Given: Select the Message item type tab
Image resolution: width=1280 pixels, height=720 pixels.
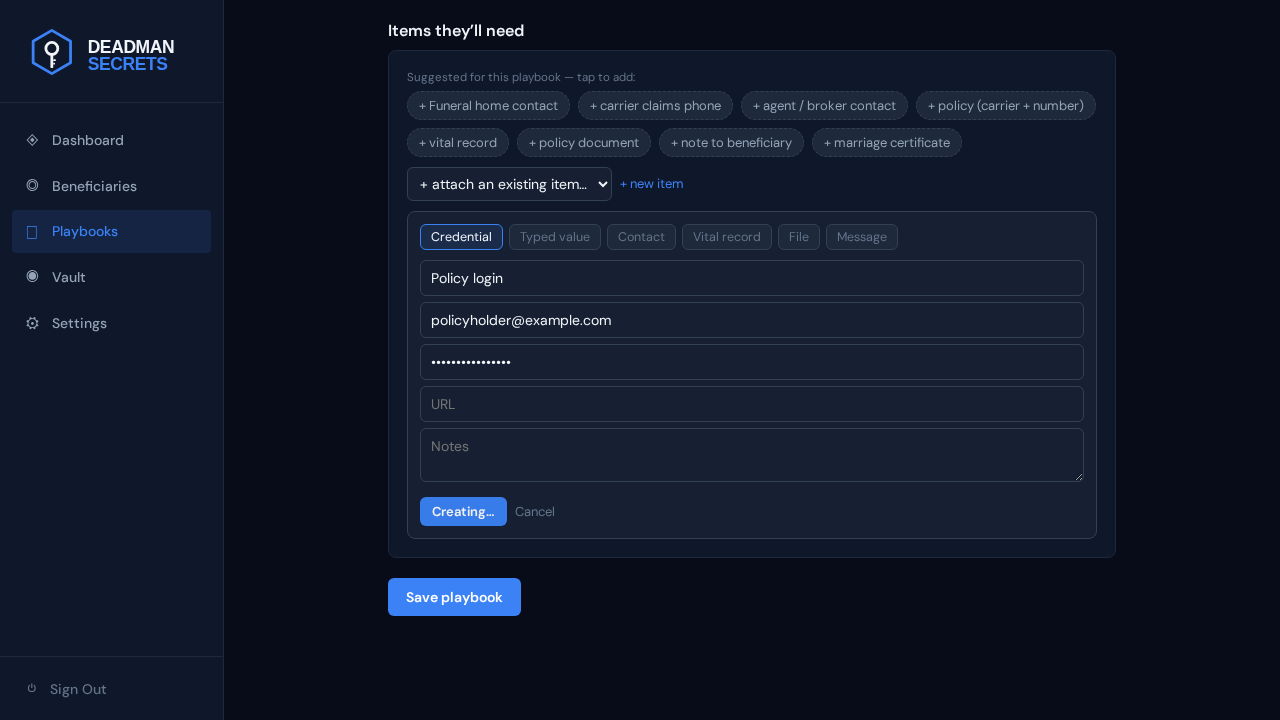Looking at the screenshot, I should tap(862, 237).
